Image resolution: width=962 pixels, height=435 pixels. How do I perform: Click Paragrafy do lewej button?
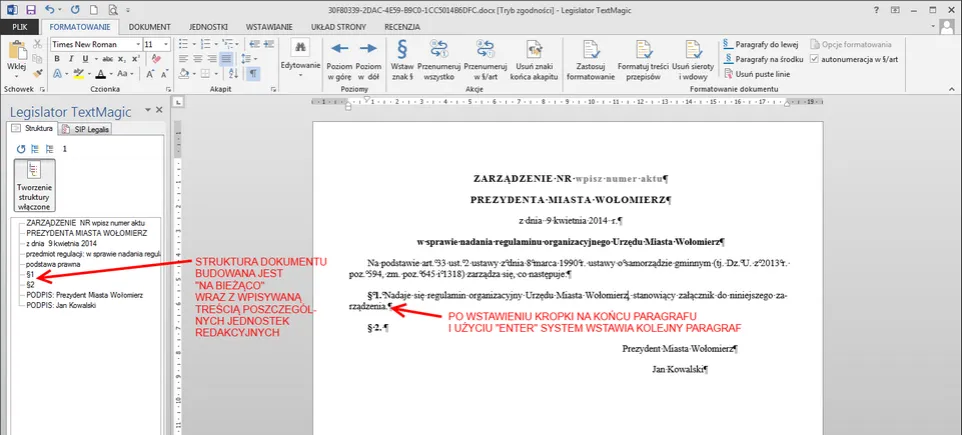tap(759, 45)
